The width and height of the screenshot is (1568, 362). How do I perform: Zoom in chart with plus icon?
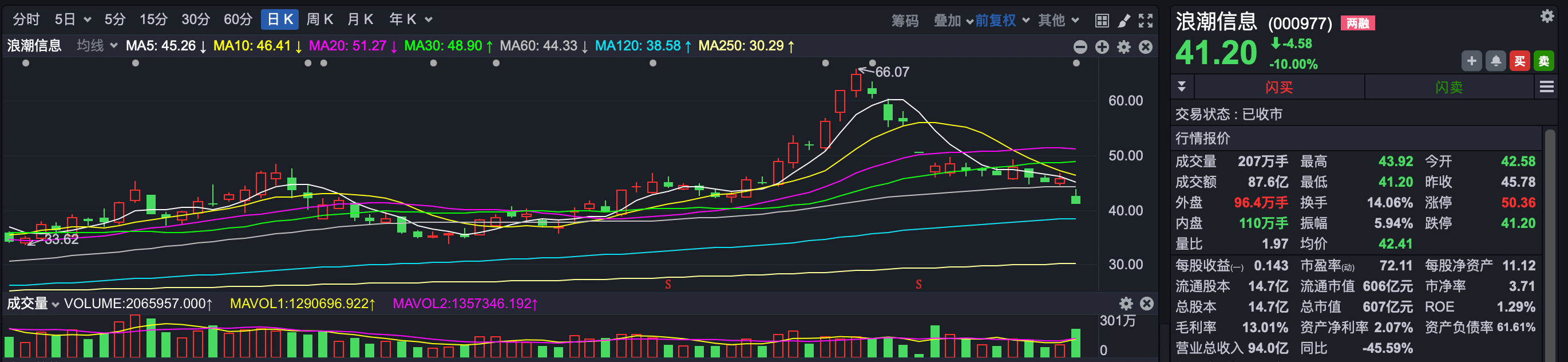[x=1102, y=47]
